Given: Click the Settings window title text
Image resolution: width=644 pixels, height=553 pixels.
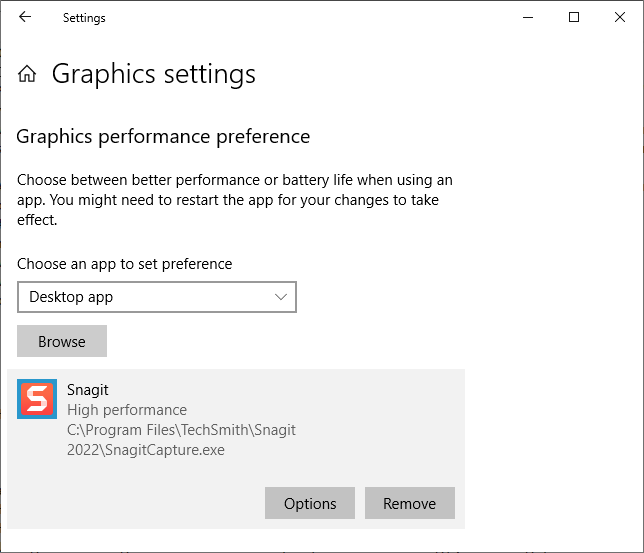Looking at the screenshot, I should coord(84,18).
